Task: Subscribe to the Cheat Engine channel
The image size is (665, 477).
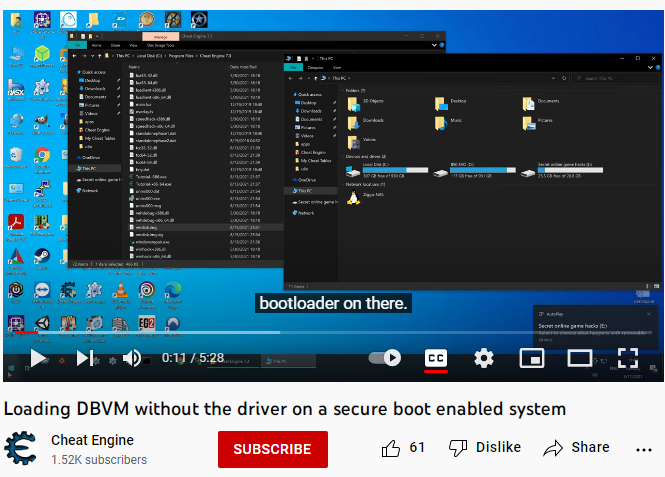Action: point(272,449)
